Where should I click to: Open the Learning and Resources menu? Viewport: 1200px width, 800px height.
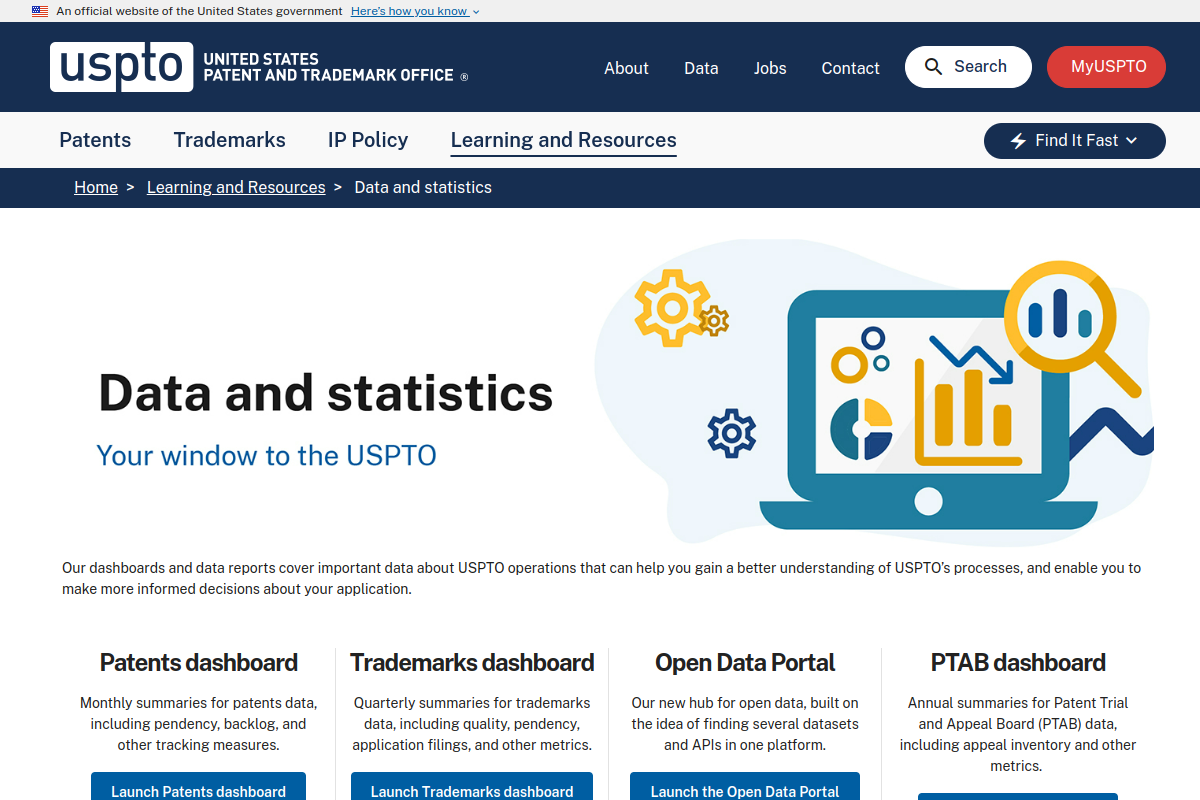(564, 140)
